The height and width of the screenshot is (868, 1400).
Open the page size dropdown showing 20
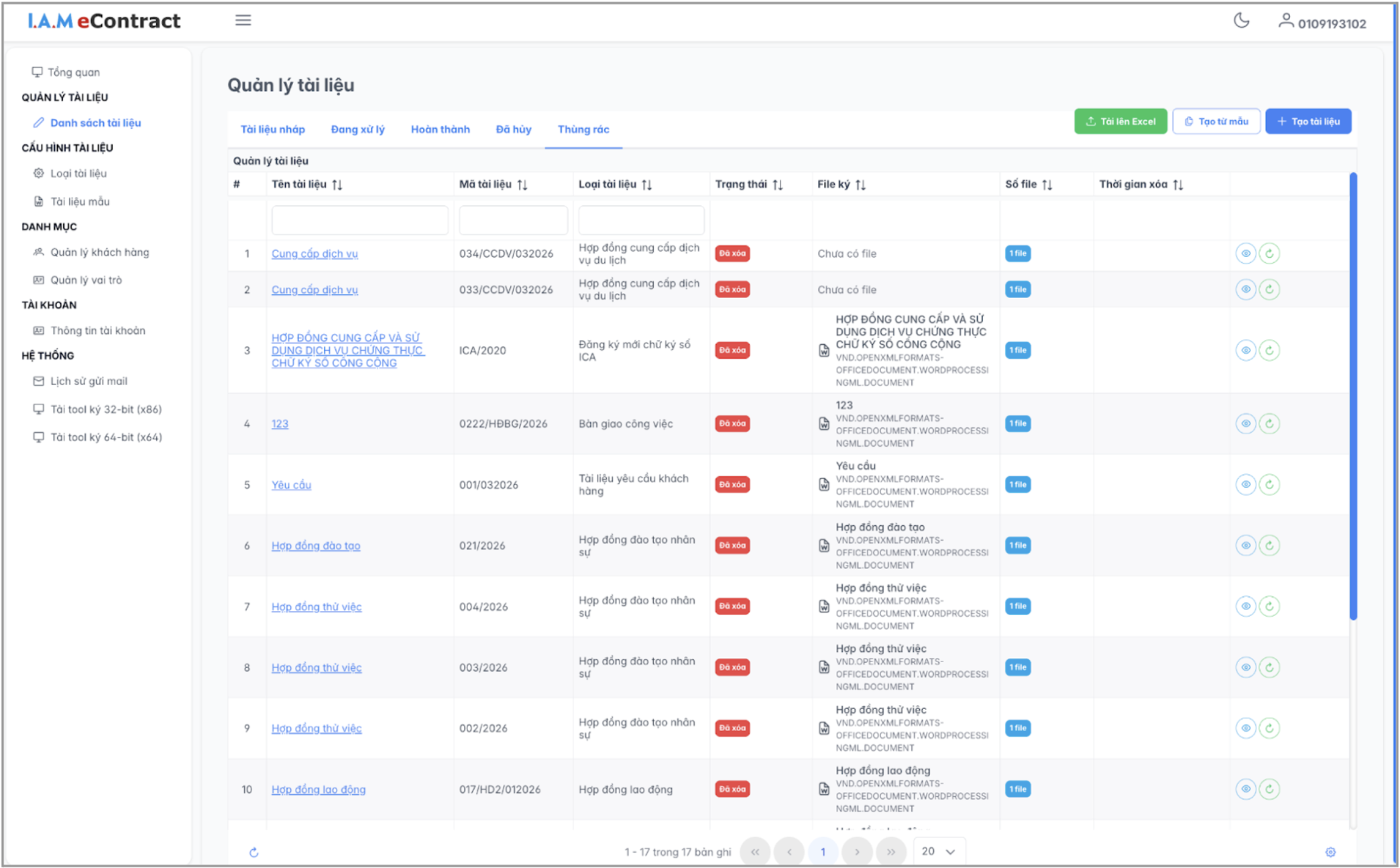point(938,851)
